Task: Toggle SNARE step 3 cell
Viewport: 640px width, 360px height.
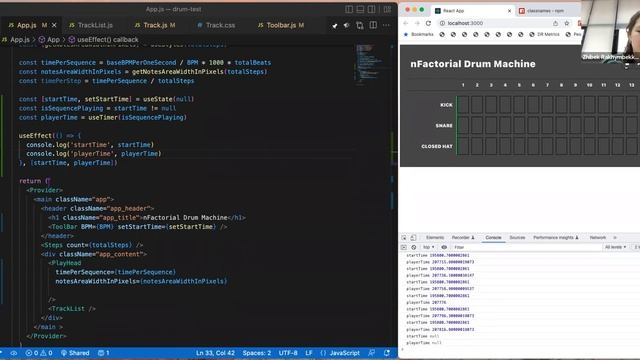Action: tap(491, 125)
